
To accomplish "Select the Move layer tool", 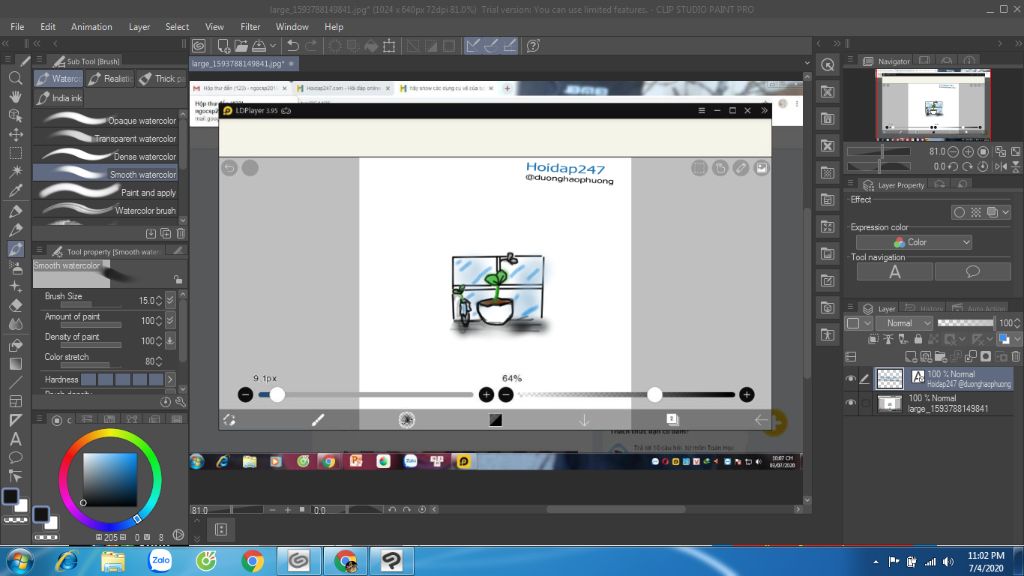I will (15, 135).
